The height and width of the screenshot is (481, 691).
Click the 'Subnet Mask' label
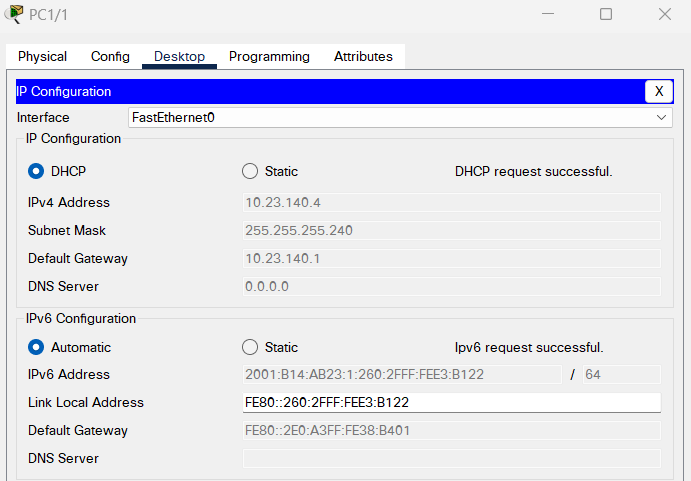[67, 230]
